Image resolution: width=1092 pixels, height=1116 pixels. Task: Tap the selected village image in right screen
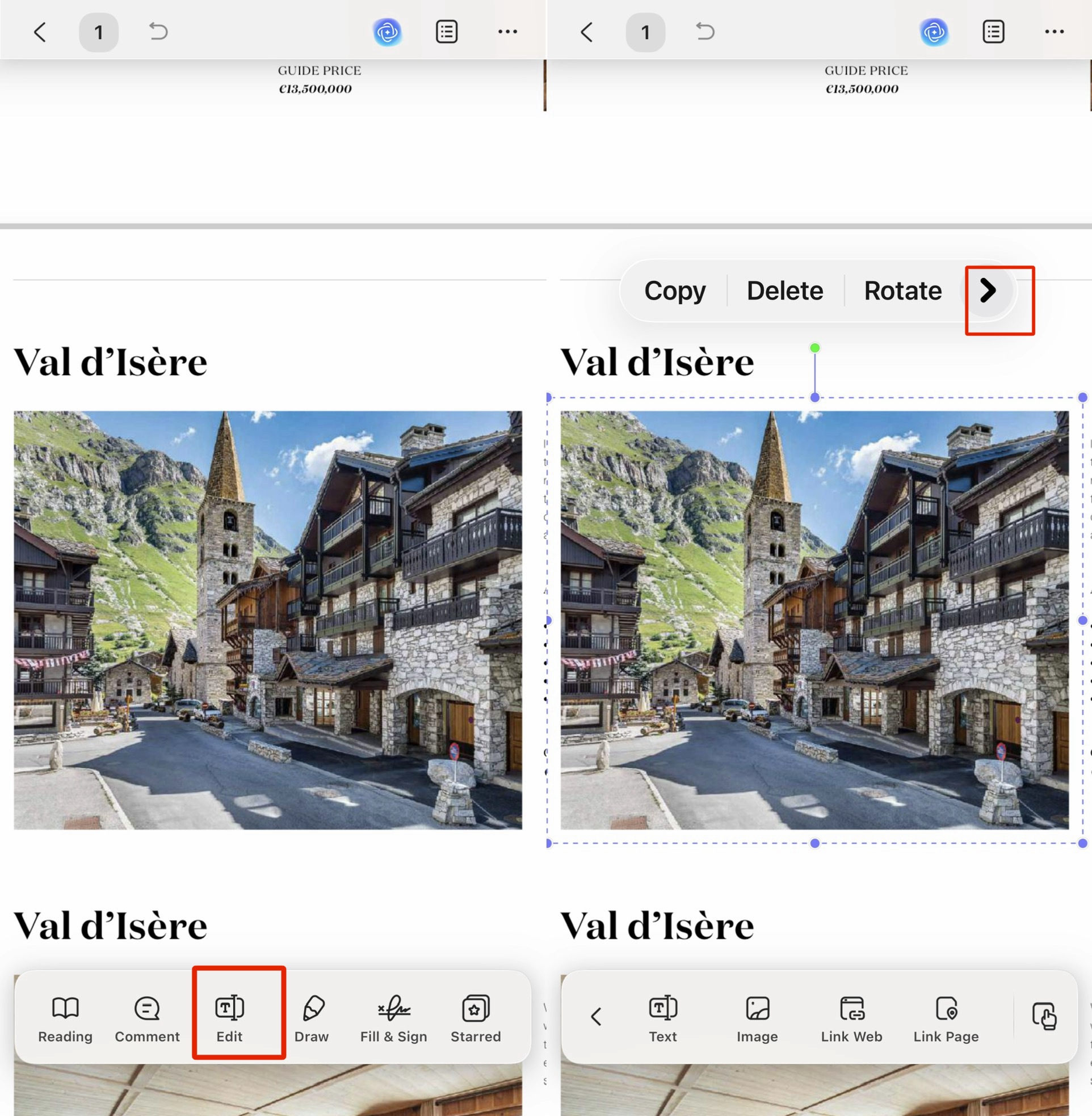click(814, 620)
